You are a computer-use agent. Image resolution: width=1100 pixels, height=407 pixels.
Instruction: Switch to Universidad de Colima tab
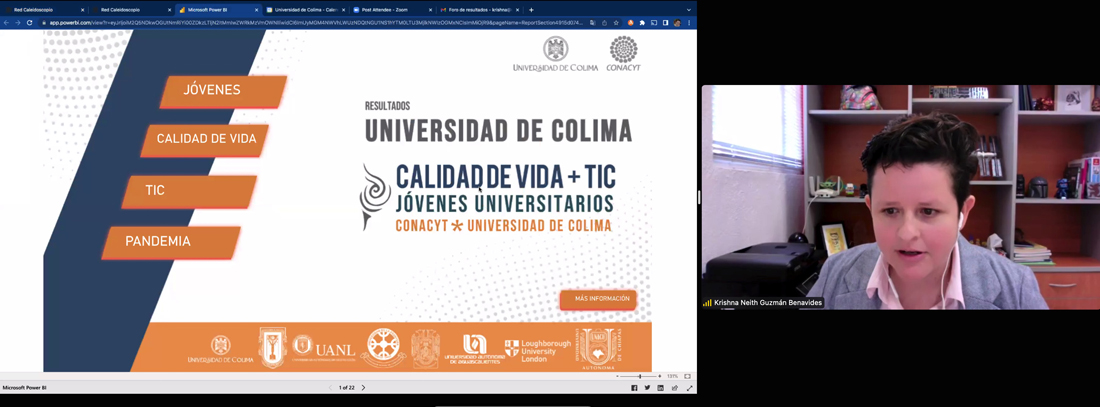[306, 10]
